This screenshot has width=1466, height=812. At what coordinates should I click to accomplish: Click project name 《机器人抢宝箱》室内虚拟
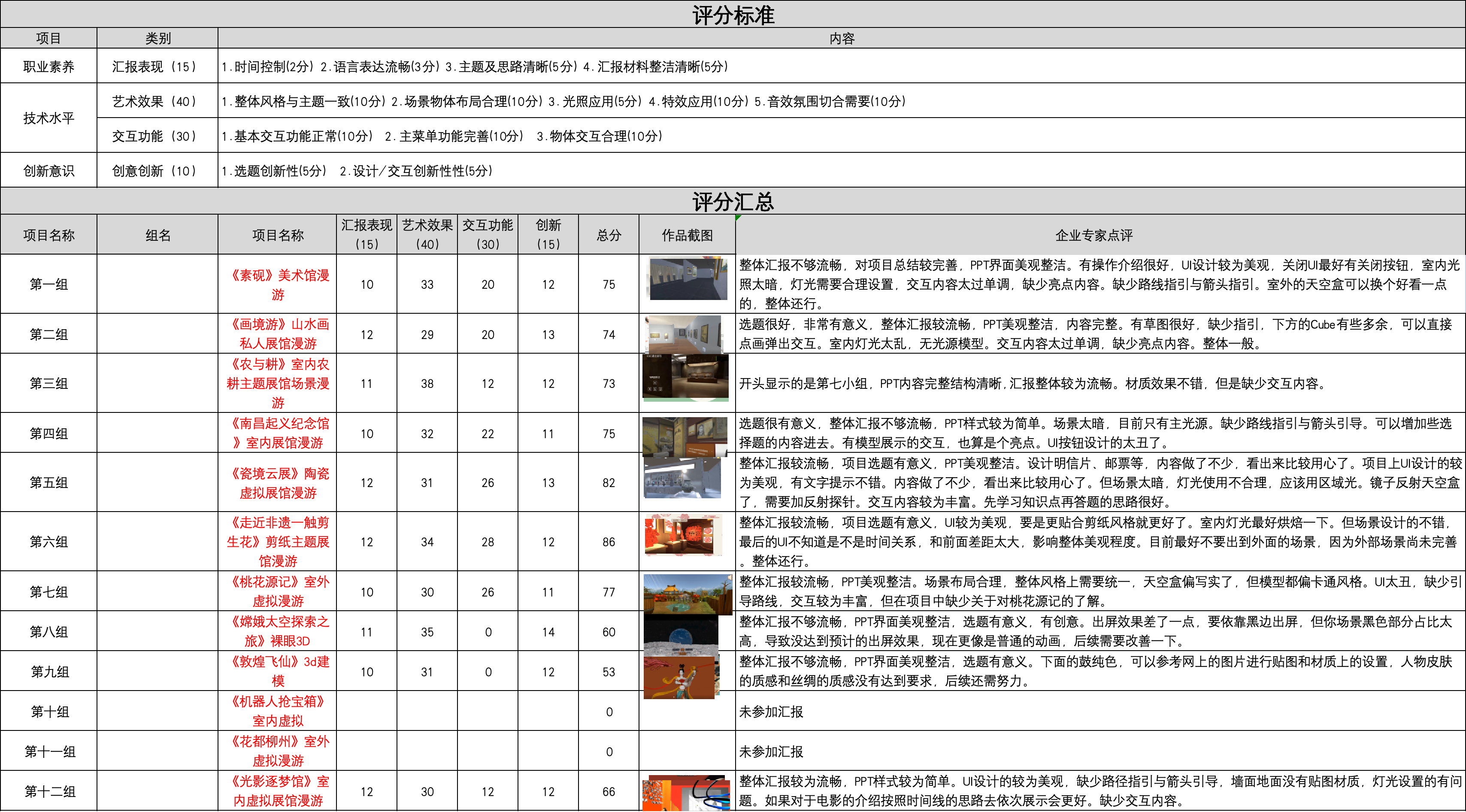pyautogui.click(x=278, y=710)
